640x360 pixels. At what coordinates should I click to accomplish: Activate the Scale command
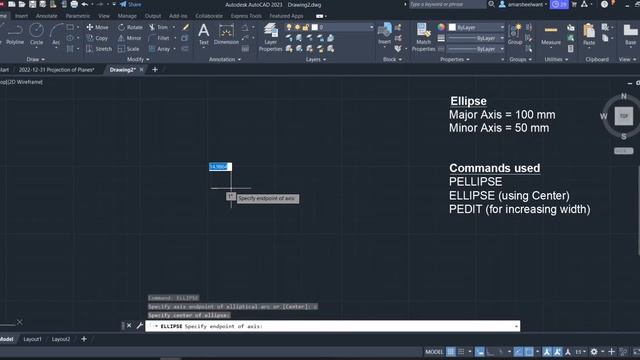[129, 49]
